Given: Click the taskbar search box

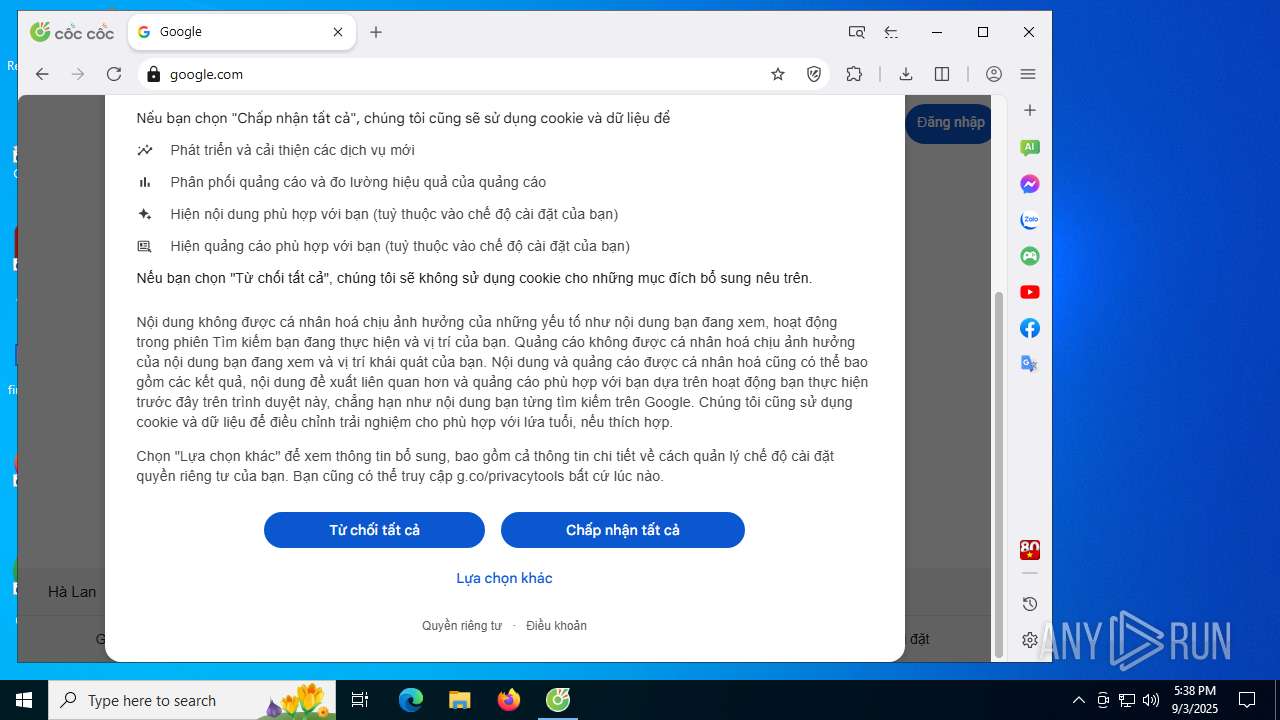Looking at the screenshot, I should [192, 700].
